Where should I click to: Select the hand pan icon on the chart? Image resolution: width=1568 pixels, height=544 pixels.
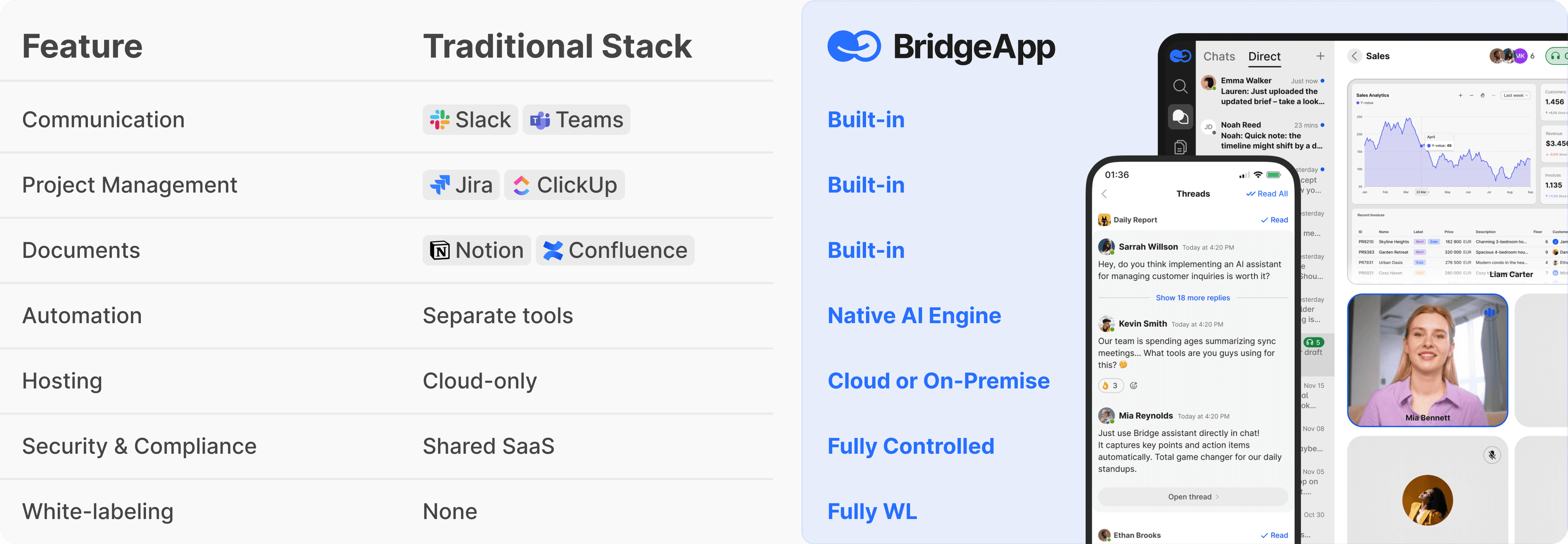[x=1483, y=95]
